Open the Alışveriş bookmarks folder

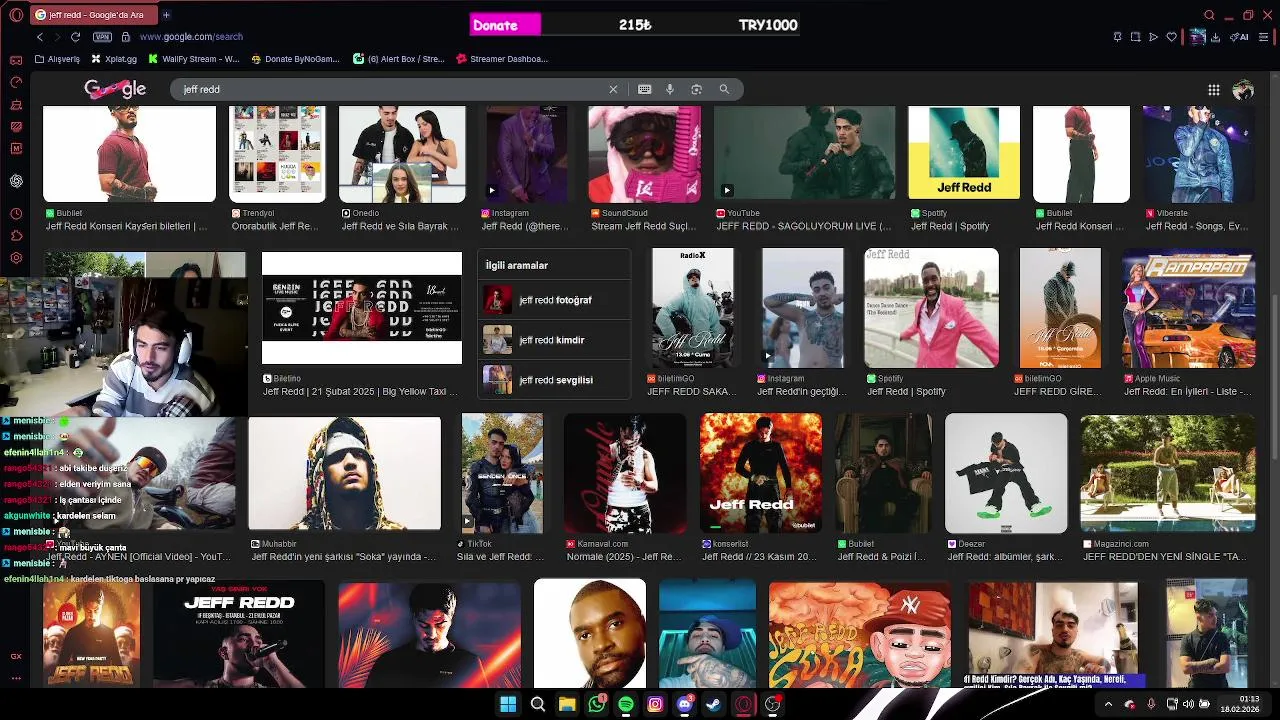pyautogui.click(x=56, y=59)
